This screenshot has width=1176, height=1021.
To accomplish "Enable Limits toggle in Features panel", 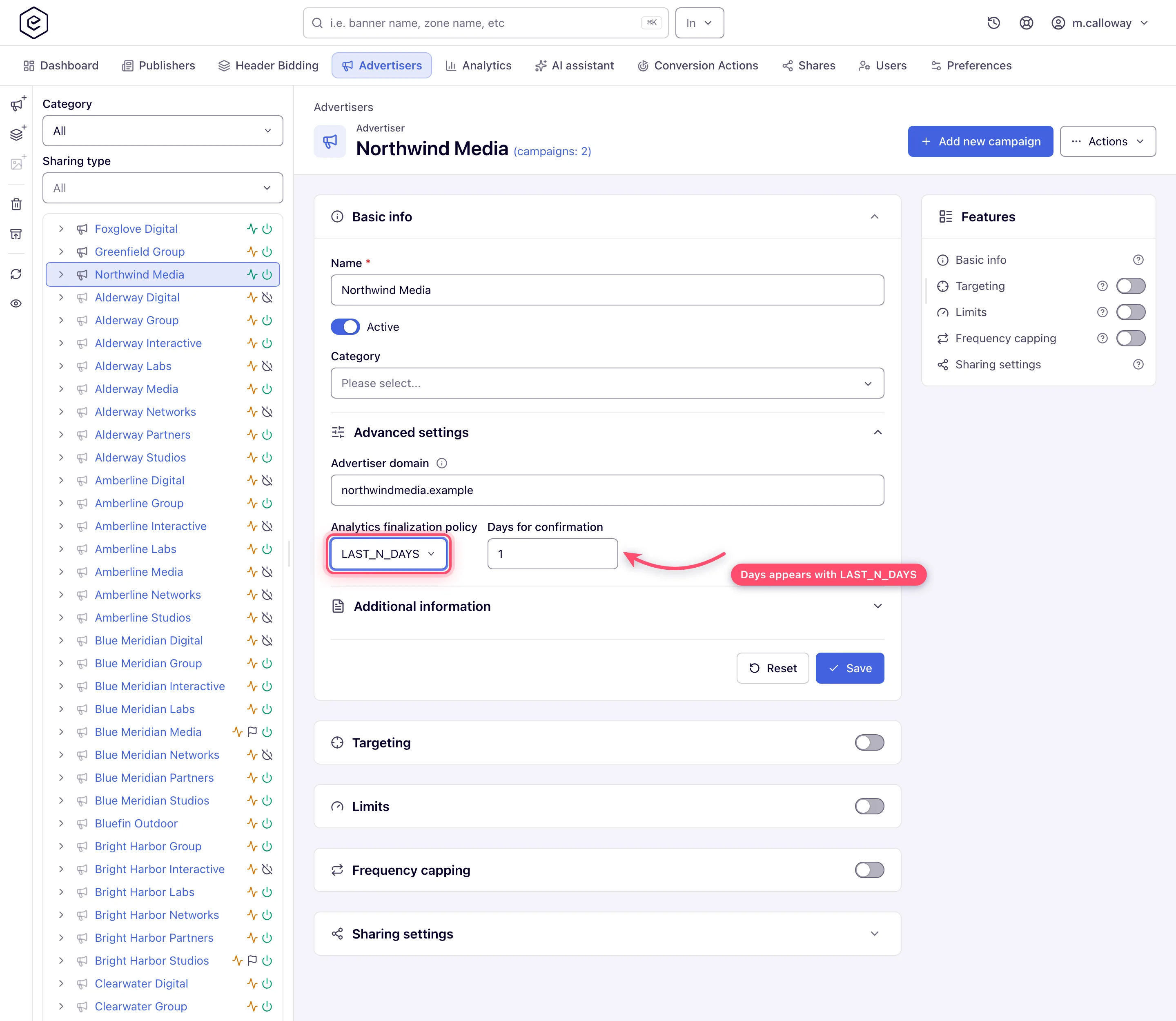I will [x=1130, y=312].
